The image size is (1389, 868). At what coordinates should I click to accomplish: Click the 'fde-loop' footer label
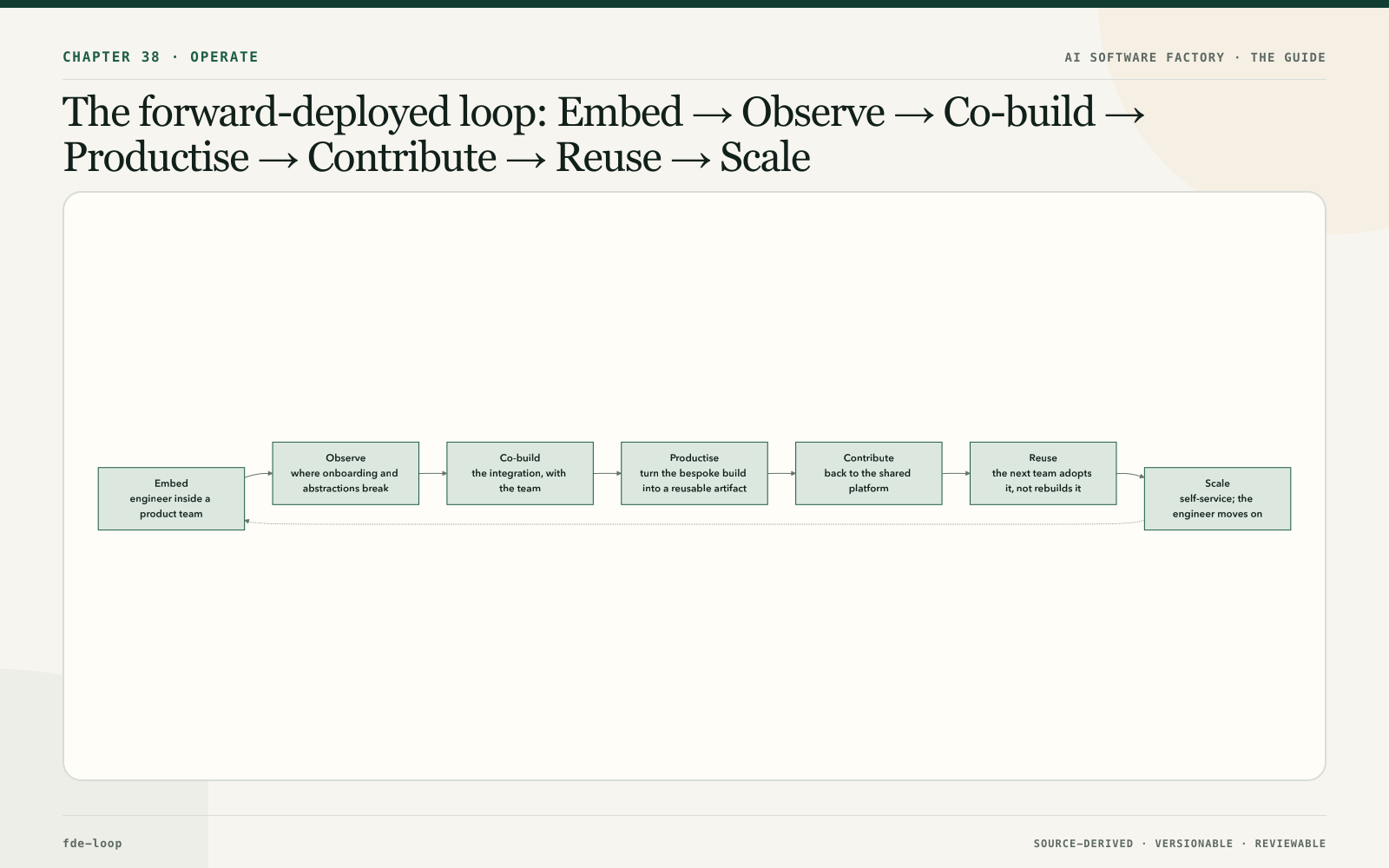pos(92,843)
